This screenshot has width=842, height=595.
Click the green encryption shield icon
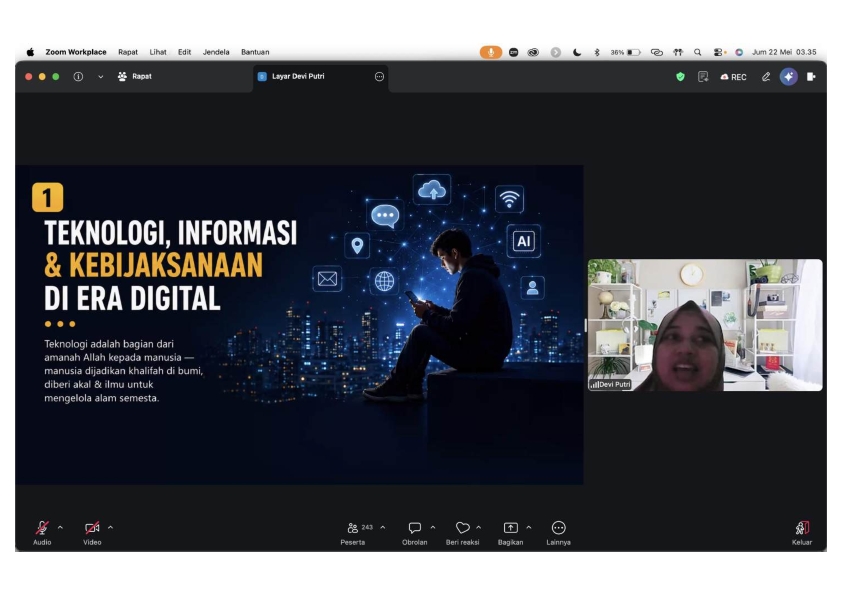point(680,77)
